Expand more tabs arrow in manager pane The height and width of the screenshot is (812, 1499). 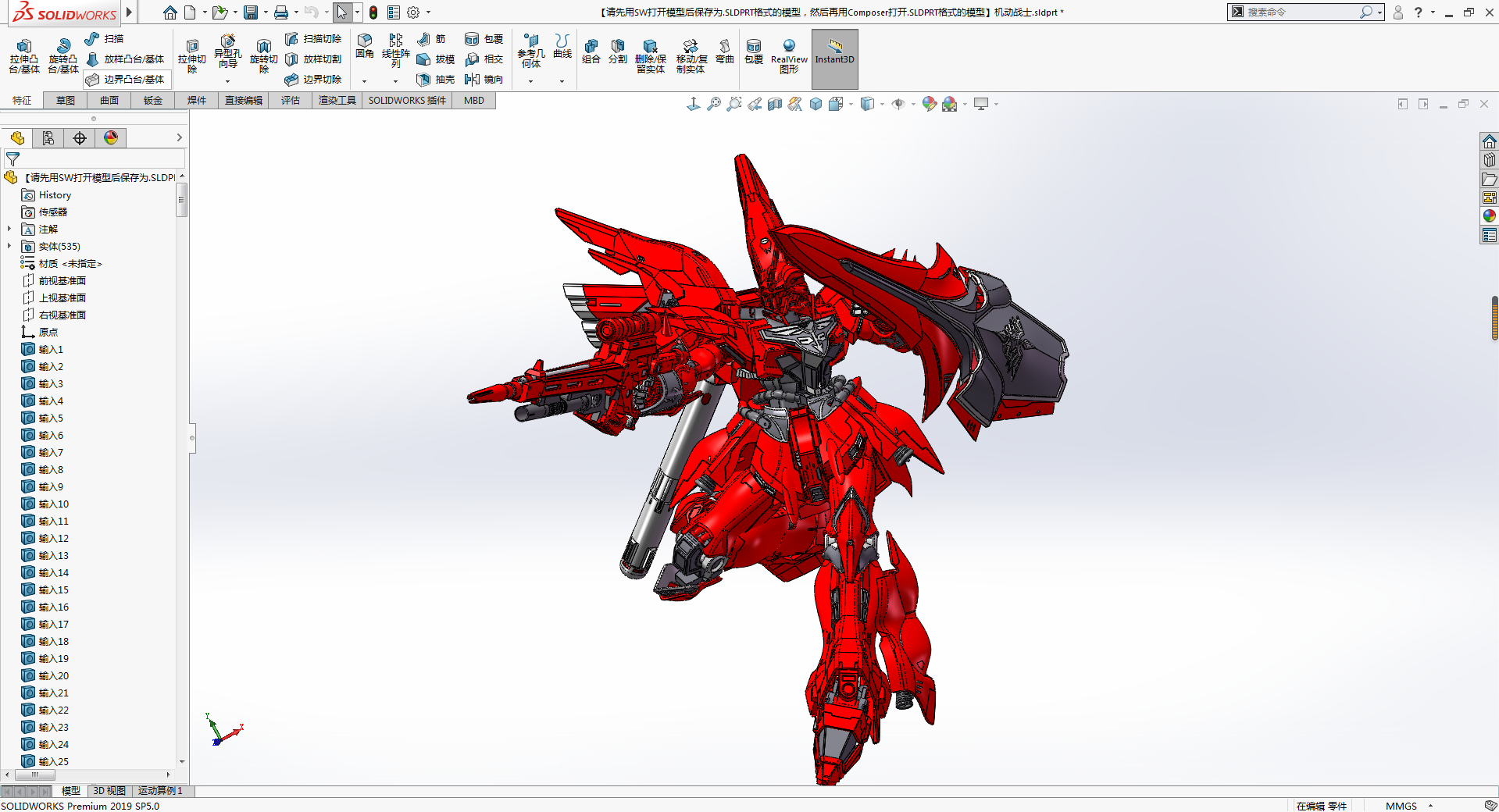click(x=179, y=138)
